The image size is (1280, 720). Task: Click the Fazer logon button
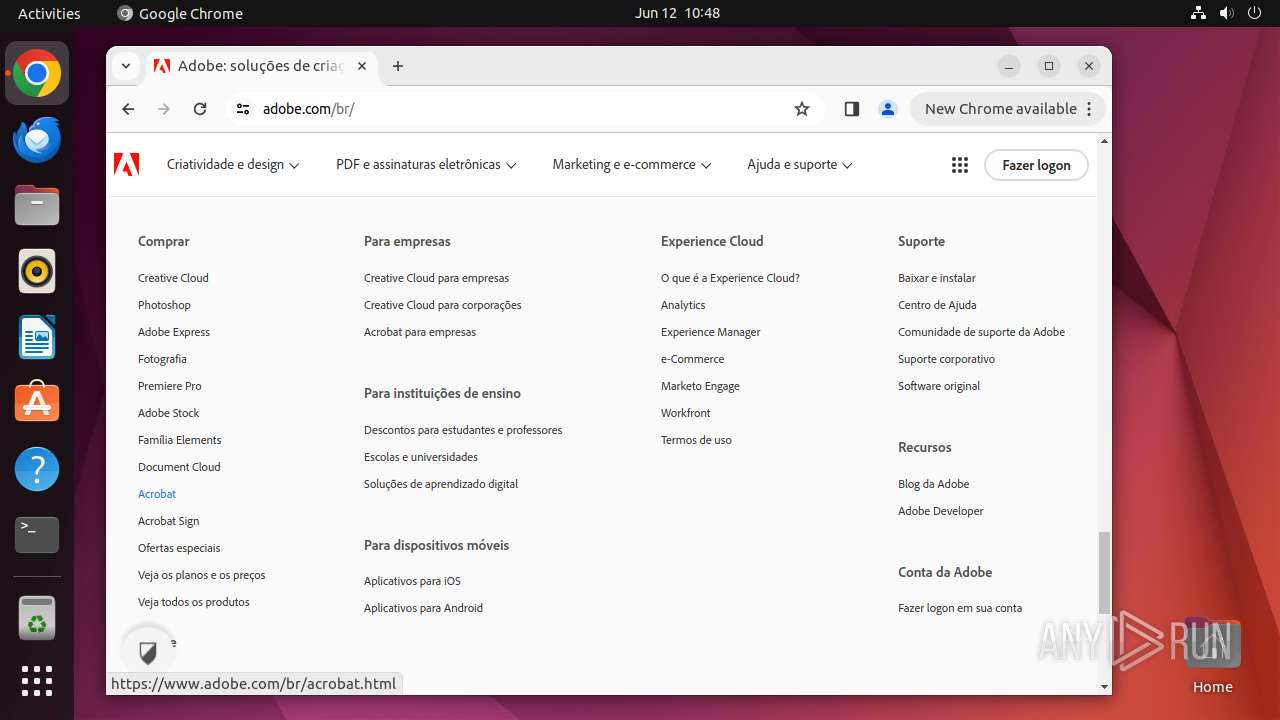pyautogui.click(x=1036, y=165)
